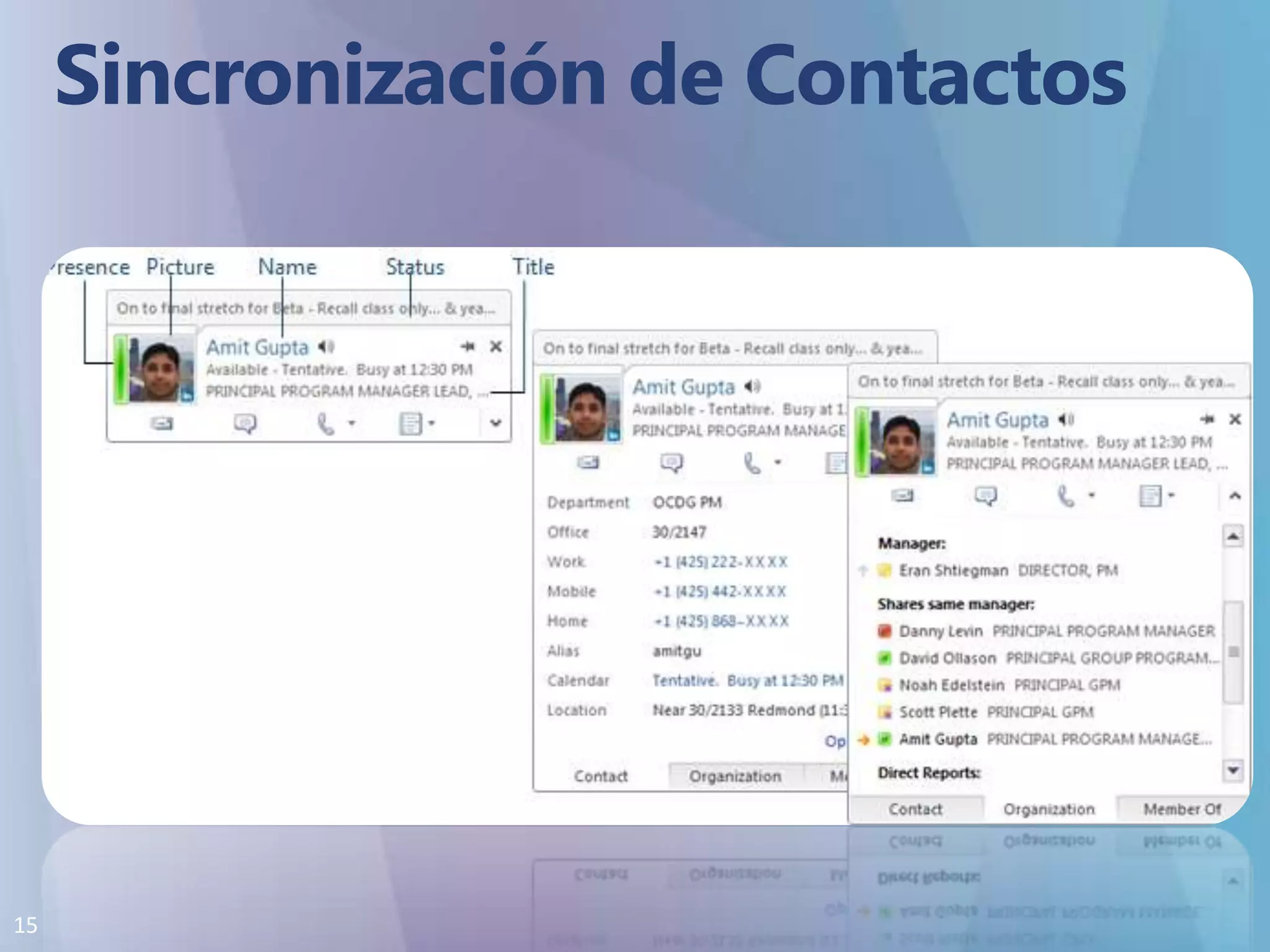Select Member Of tab in right card

click(1182, 809)
